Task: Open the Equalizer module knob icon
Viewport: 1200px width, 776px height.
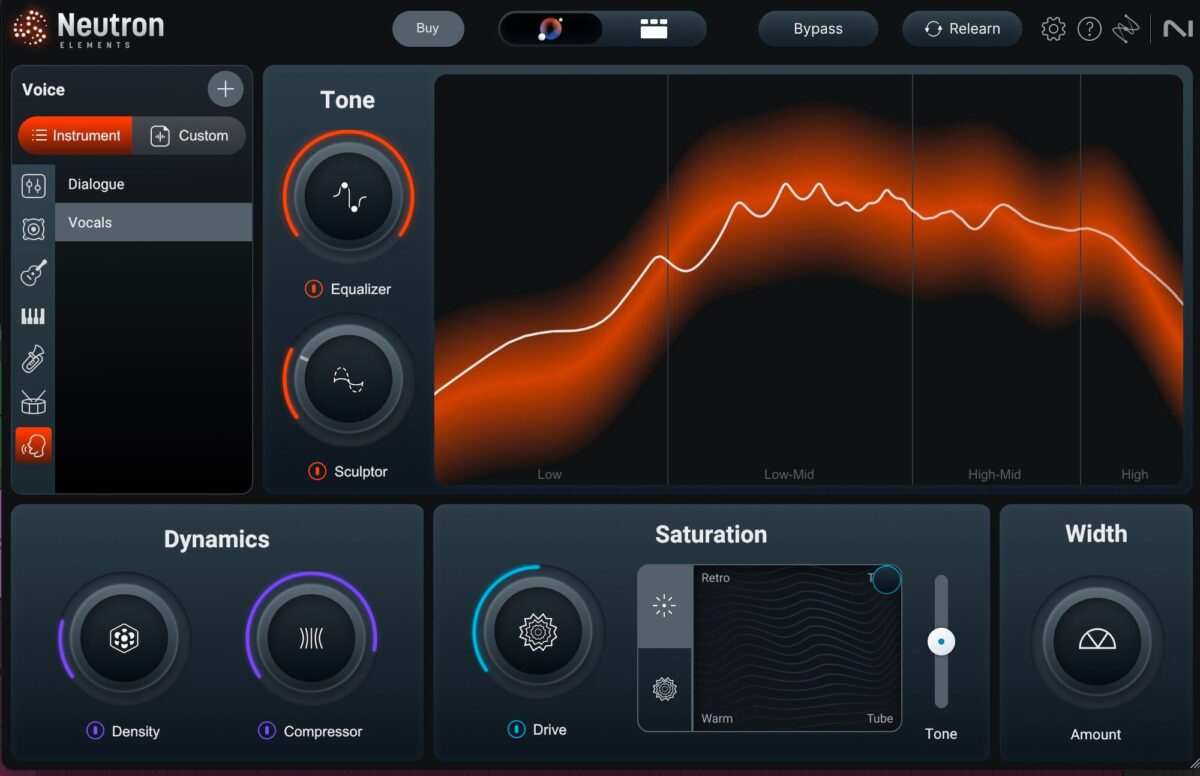Action: point(346,197)
